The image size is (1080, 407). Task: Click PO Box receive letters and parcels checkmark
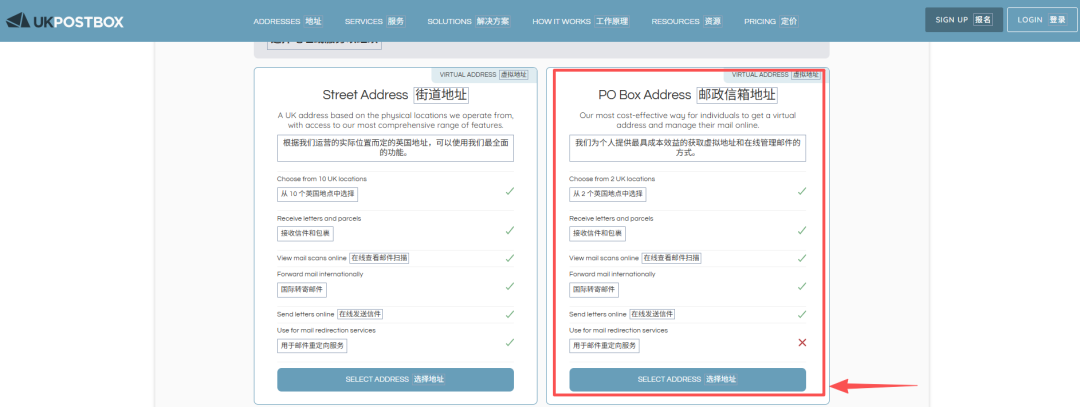[x=802, y=230]
